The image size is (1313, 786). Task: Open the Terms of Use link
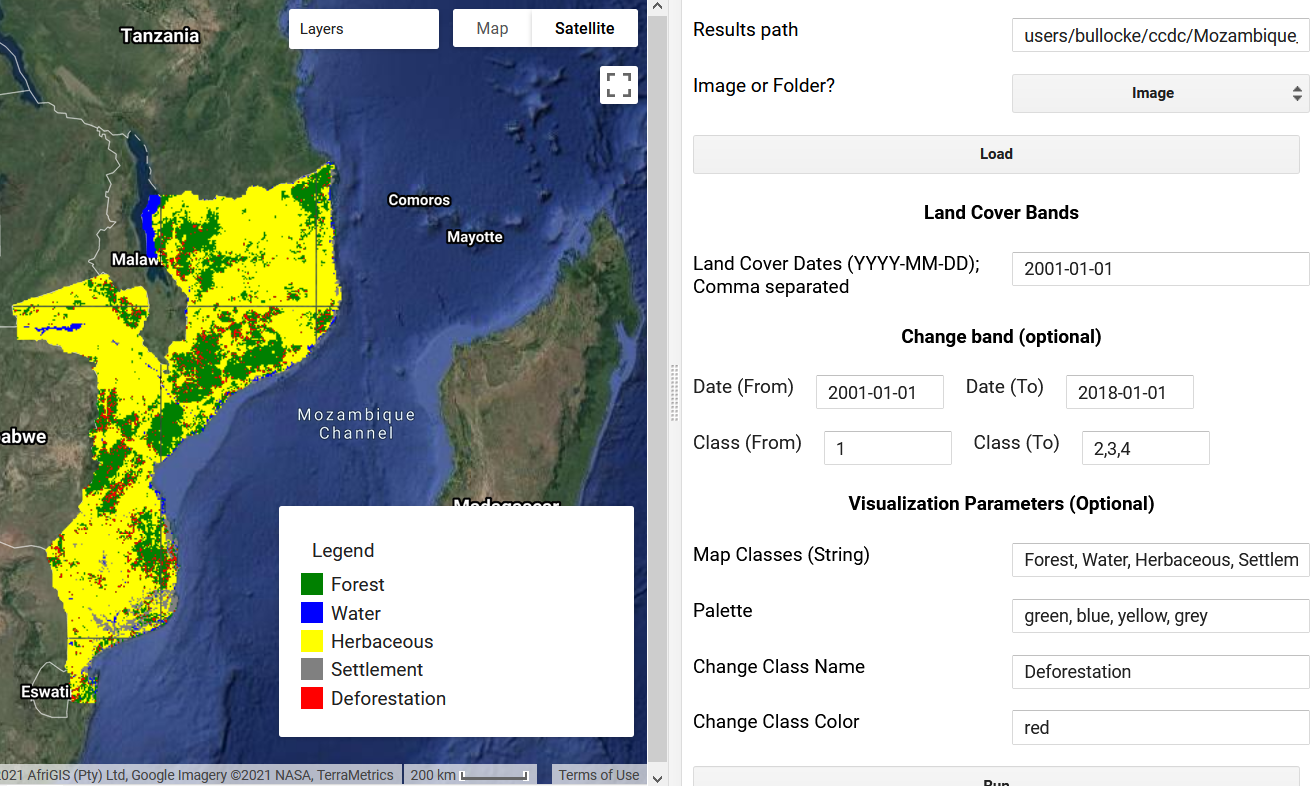pos(598,775)
